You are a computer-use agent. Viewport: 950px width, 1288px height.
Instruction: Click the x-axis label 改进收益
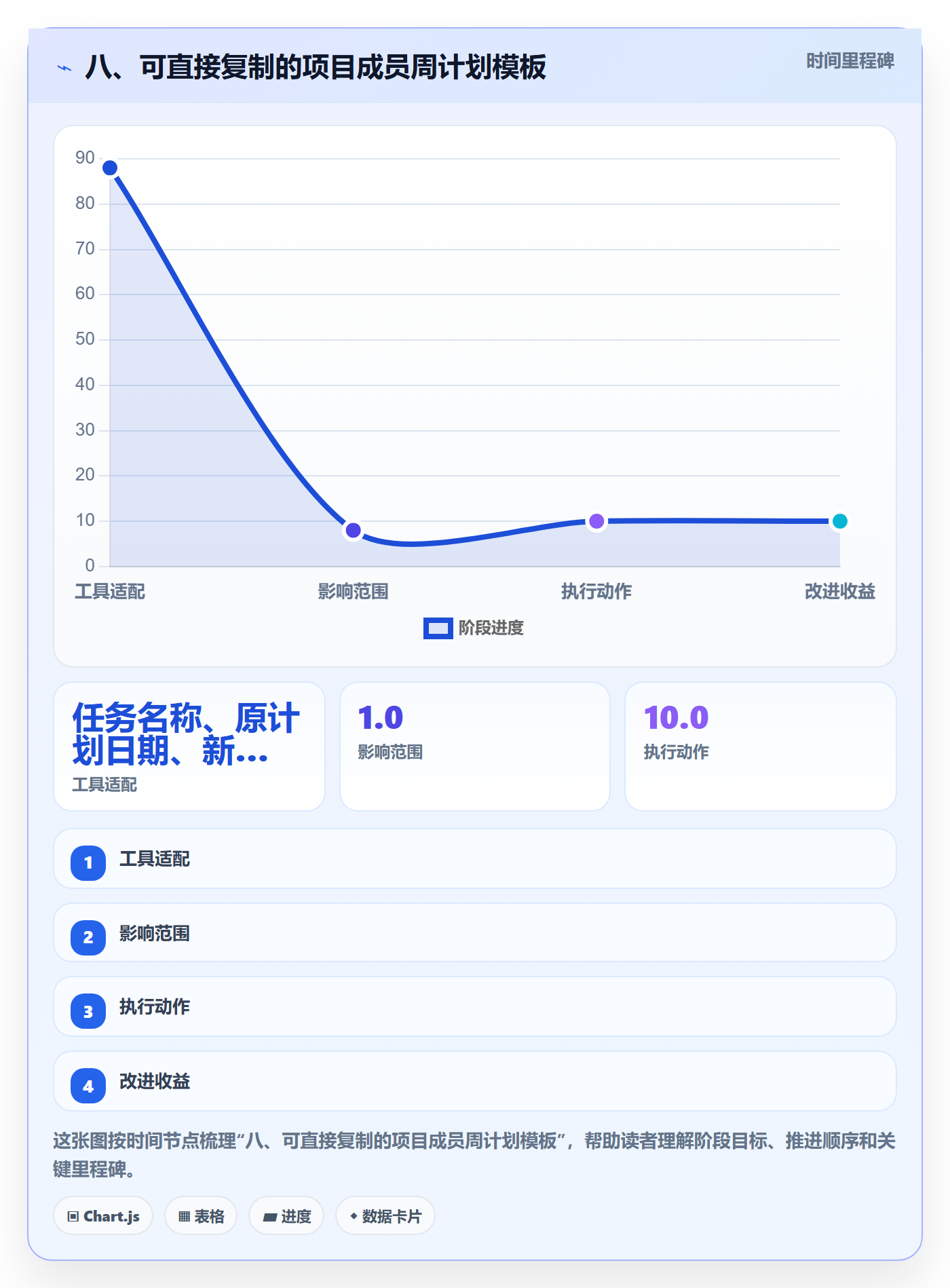pyautogui.click(x=840, y=592)
